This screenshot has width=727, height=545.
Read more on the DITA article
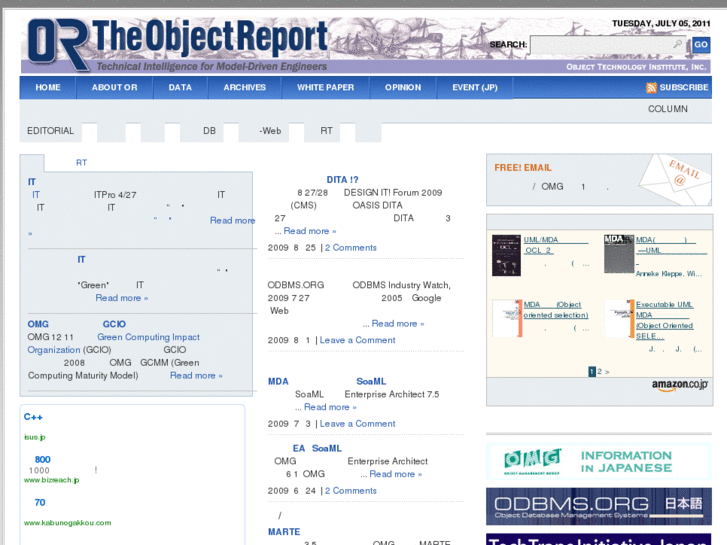pyautogui.click(x=310, y=231)
